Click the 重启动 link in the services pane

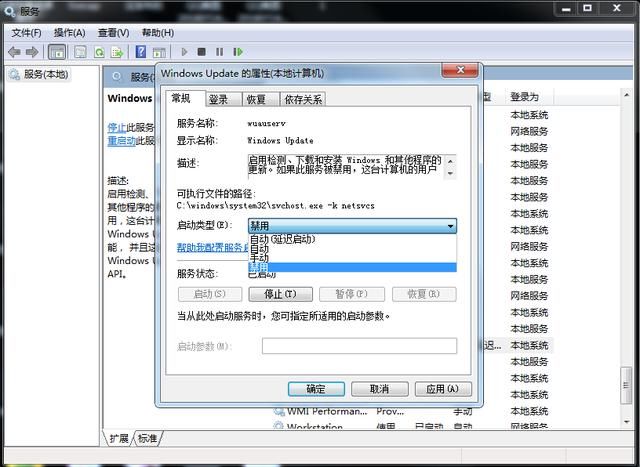(x=121, y=141)
